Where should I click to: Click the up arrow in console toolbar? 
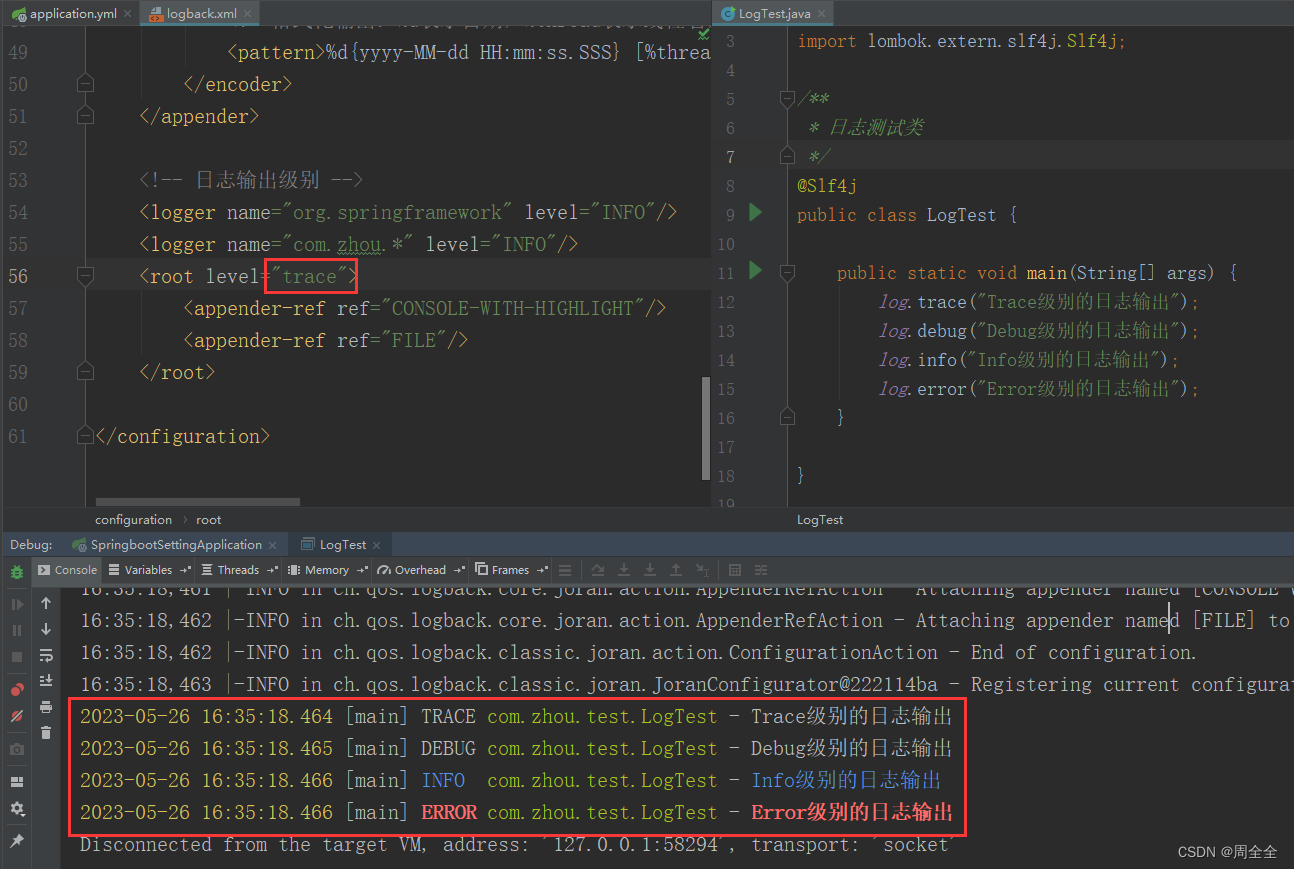pos(46,603)
